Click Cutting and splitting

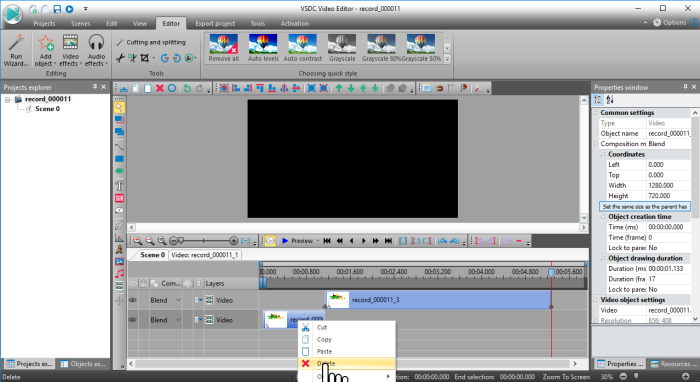[x=151, y=42]
